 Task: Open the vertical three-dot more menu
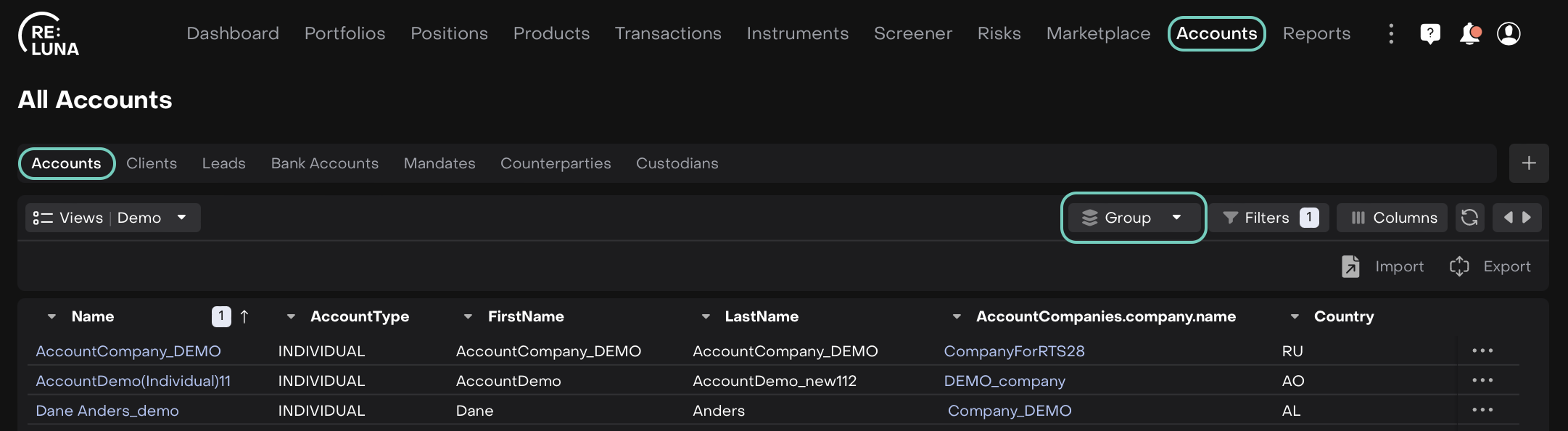click(x=1390, y=34)
